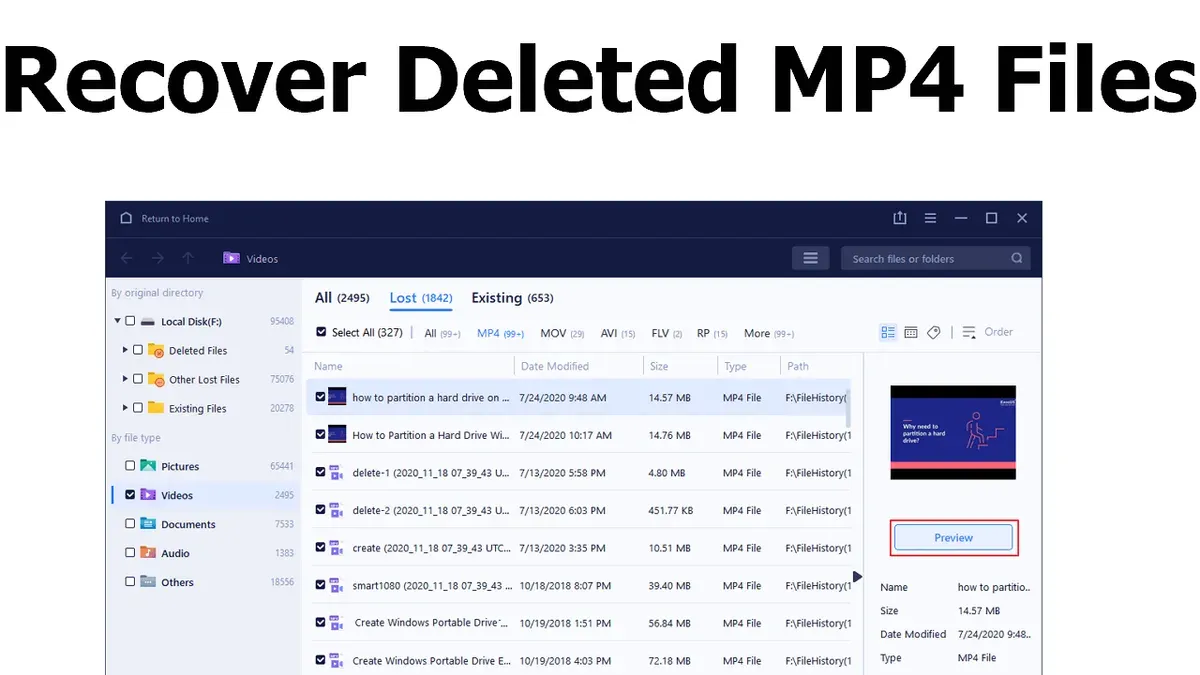Screen dimensions: 1200x675
Task: Check the Pictures checkbox
Action: coord(130,466)
